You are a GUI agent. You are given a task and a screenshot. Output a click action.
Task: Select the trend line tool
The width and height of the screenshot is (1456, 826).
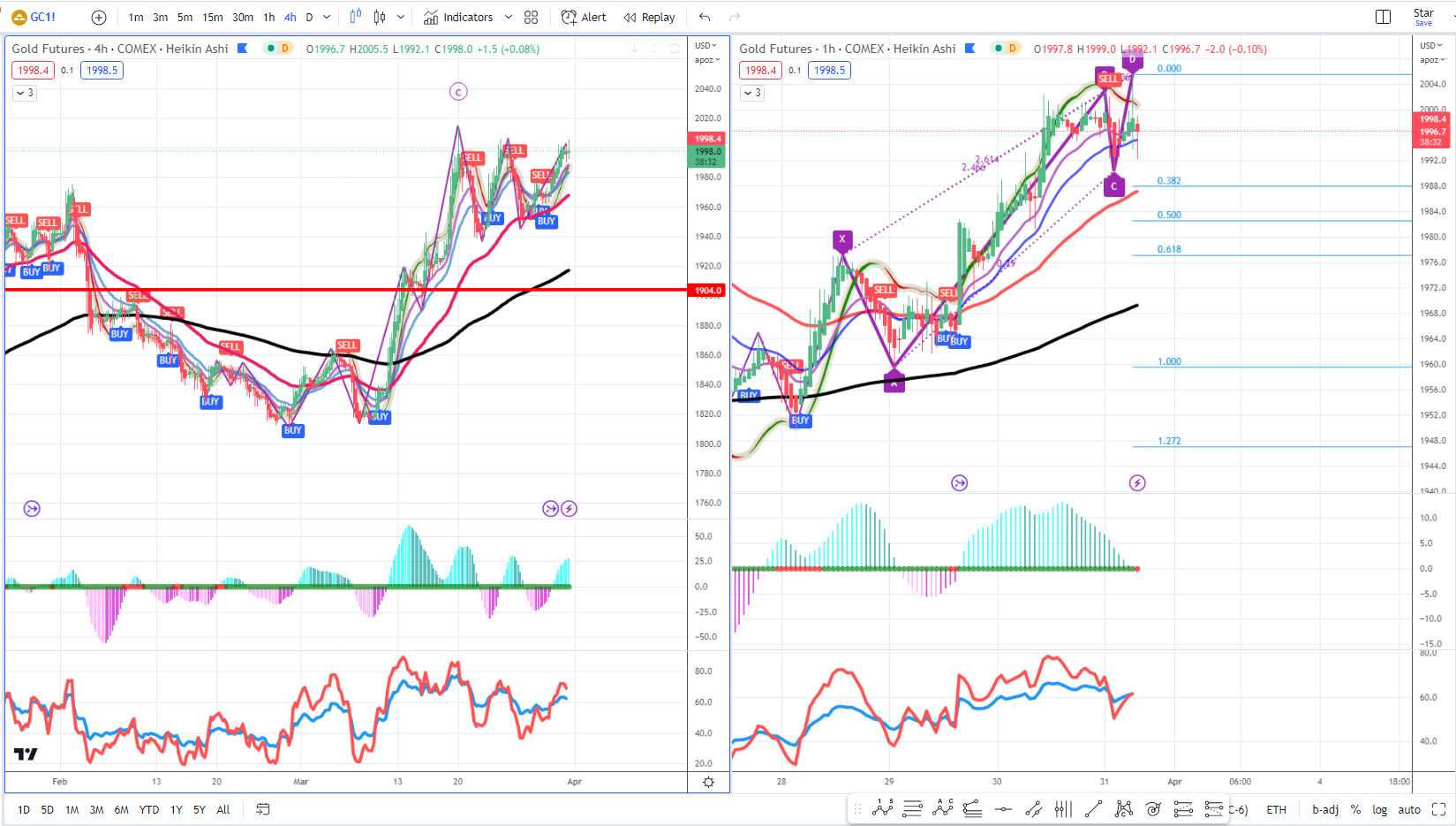point(1093,808)
